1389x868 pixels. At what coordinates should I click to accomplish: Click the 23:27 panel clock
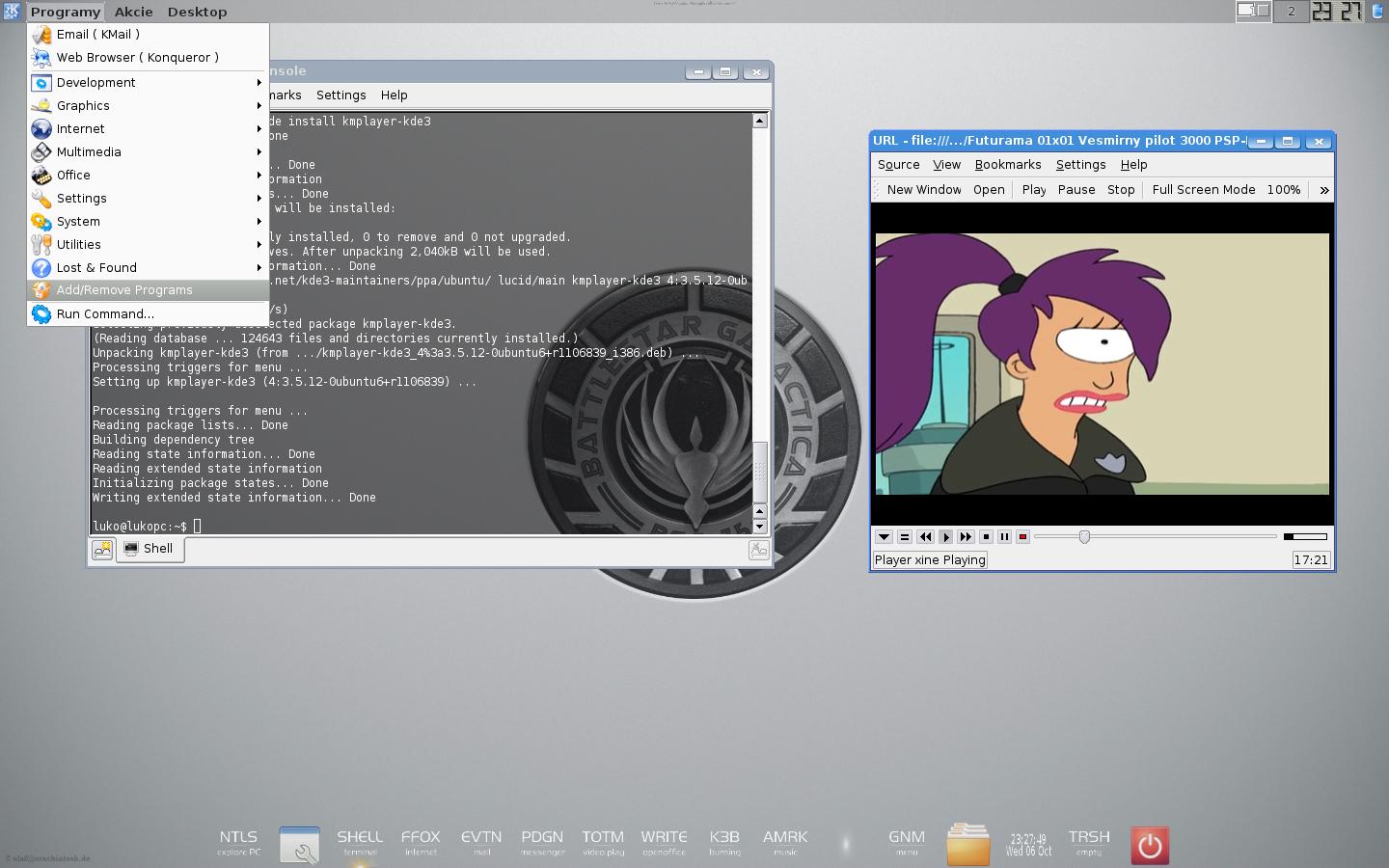[x=1337, y=12]
